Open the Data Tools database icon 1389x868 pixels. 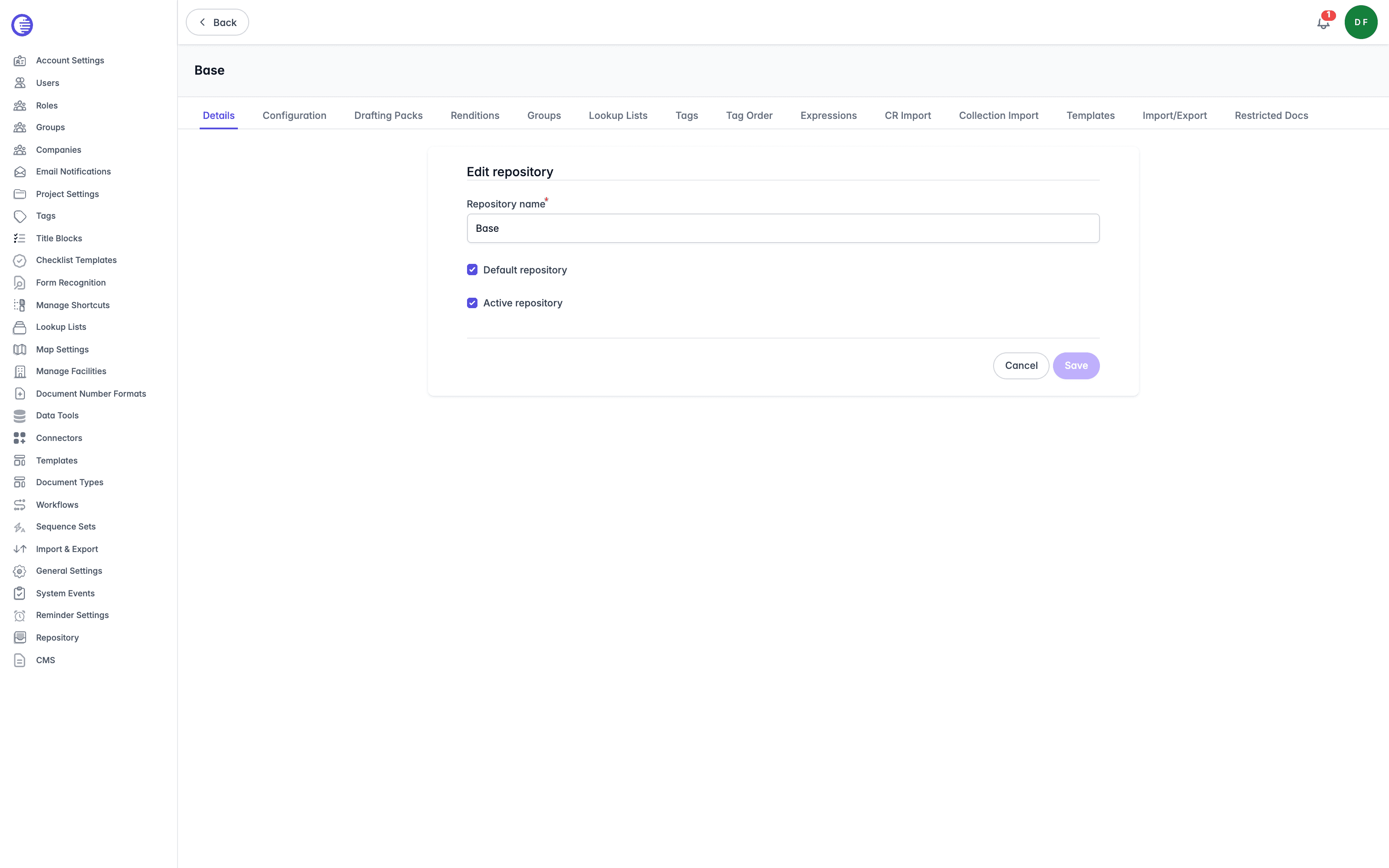coord(20,416)
